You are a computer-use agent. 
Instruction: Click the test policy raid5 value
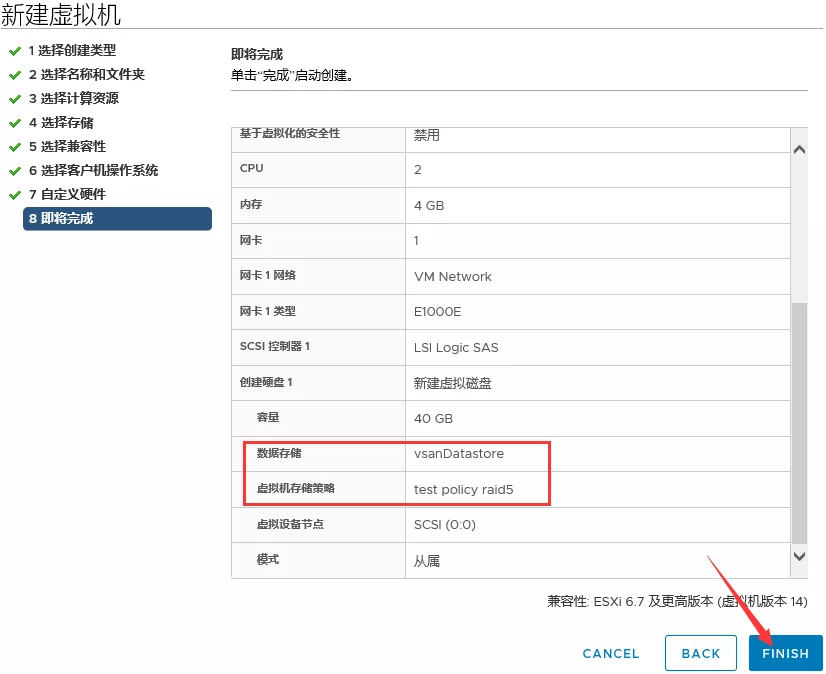click(469, 489)
